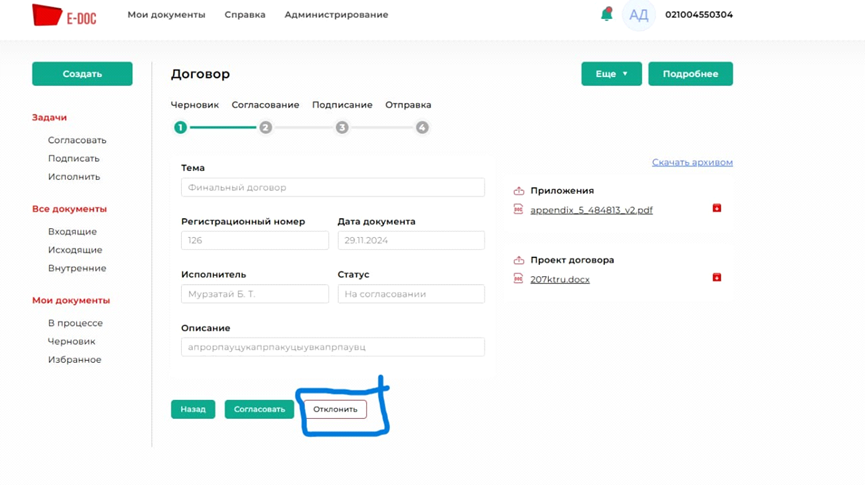This screenshot has width=865, height=485.
Task: Expand the Еще dropdown button
Action: tap(611, 74)
